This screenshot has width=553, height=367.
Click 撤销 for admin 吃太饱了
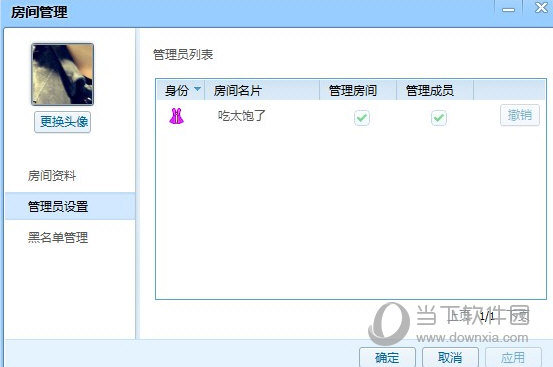point(519,115)
